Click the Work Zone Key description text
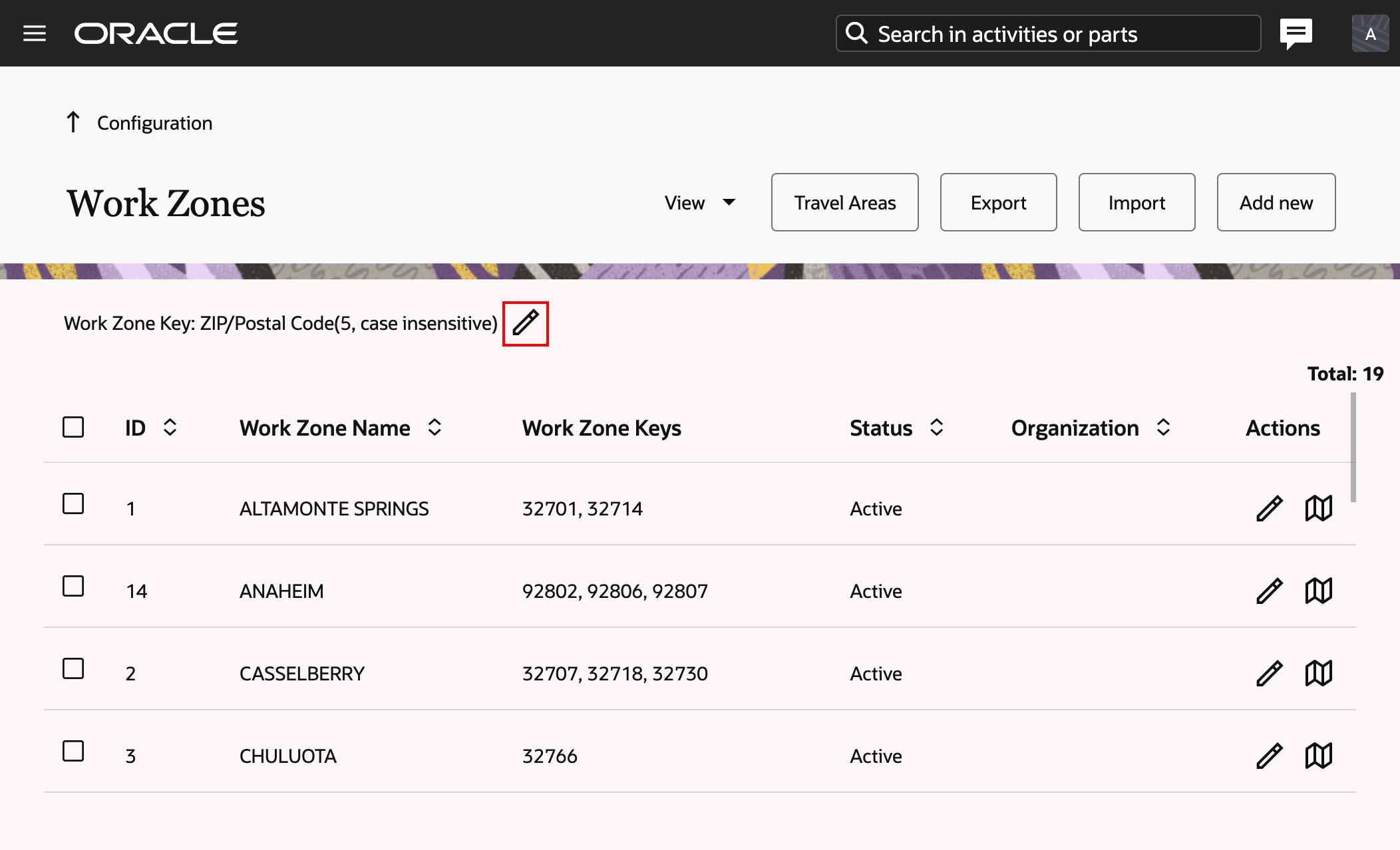1400x850 pixels. pyautogui.click(x=281, y=323)
